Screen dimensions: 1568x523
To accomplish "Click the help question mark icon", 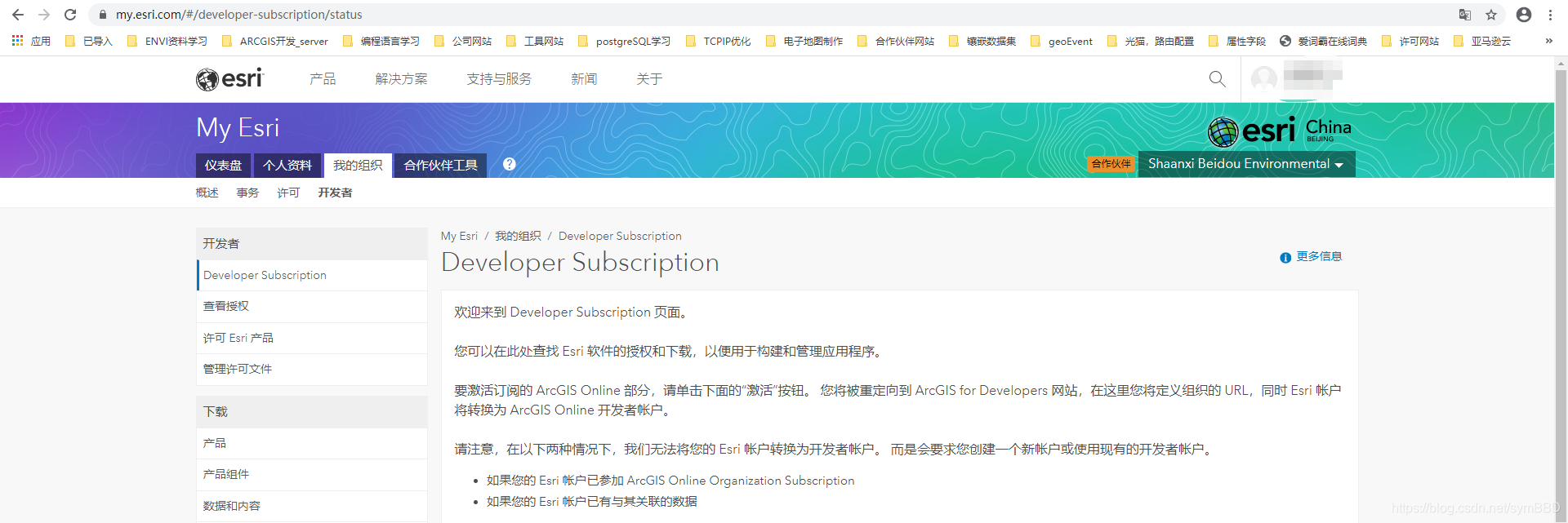I will click(509, 164).
